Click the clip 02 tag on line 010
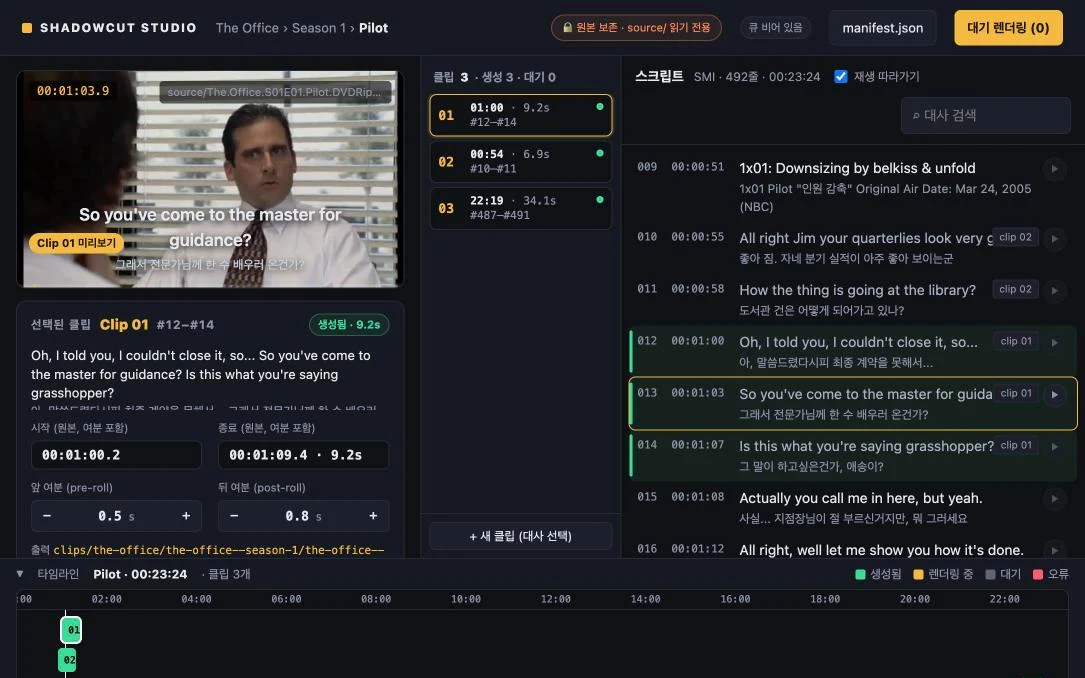 (1015, 237)
